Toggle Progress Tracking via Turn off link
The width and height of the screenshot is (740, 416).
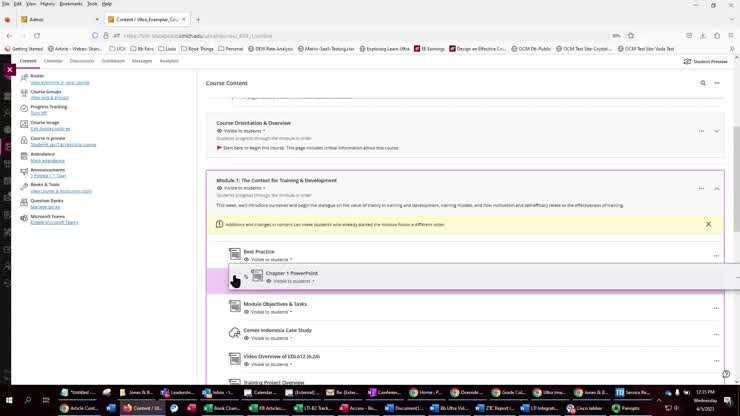39,113
